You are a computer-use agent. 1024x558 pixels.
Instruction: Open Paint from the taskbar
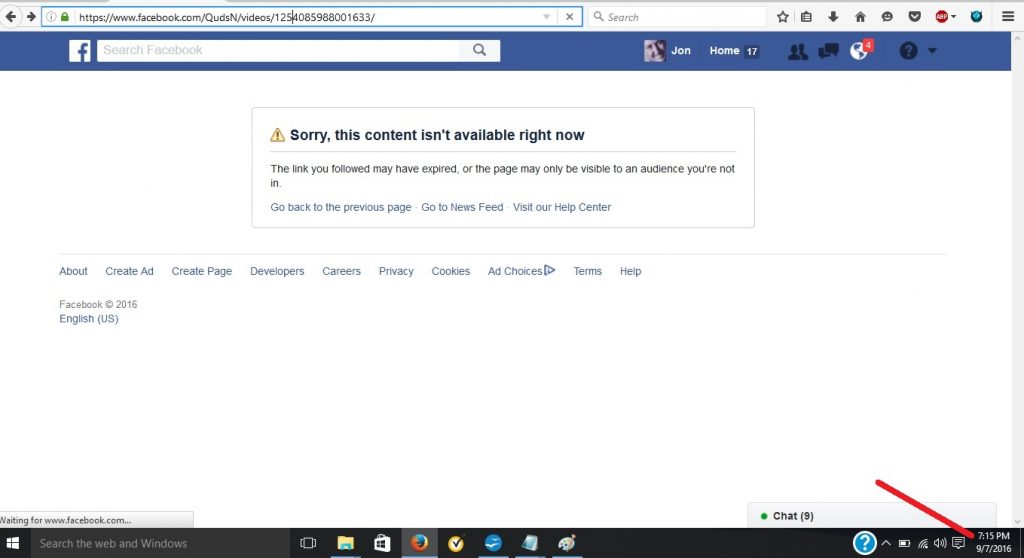click(x=567, y=543)
